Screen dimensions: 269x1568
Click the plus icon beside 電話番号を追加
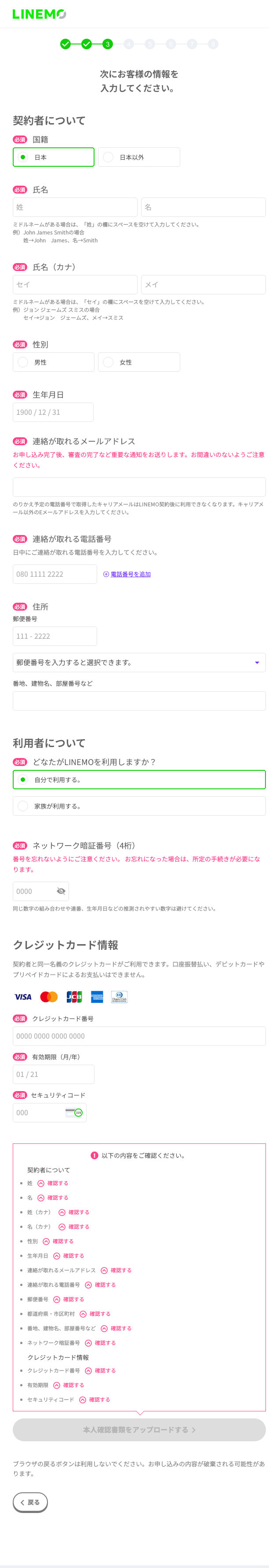coord(106,574)
